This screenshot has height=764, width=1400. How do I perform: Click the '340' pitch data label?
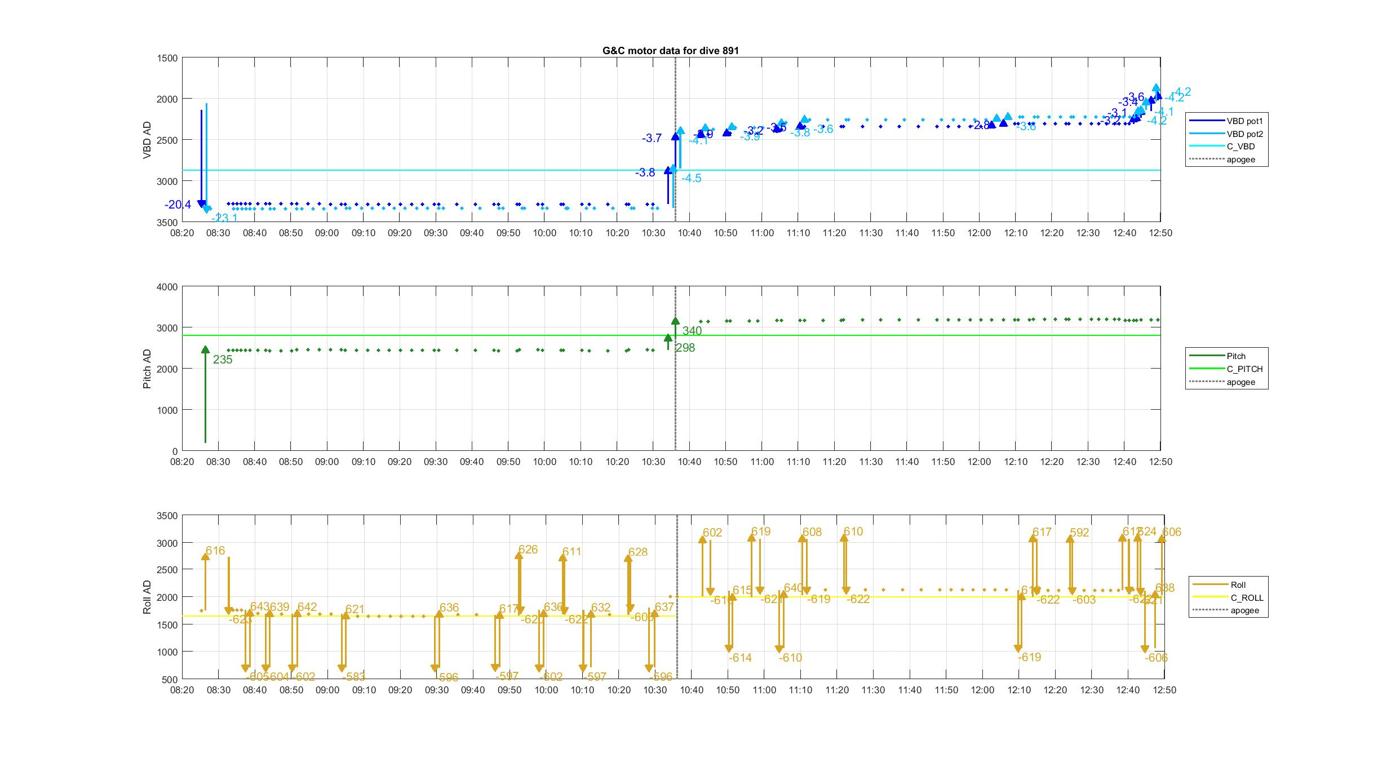coord(692,331)
